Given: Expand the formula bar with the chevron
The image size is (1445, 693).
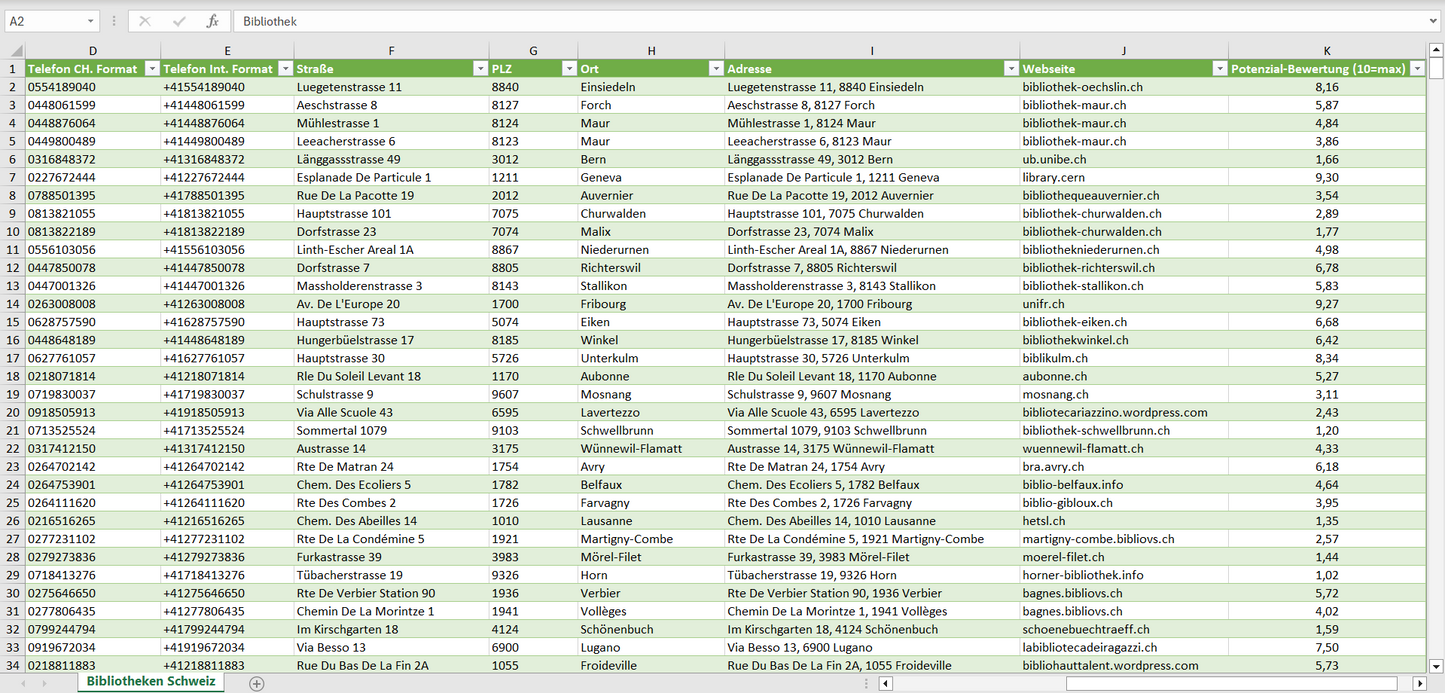Looking at the screenshot, I should pos(1434,21).
